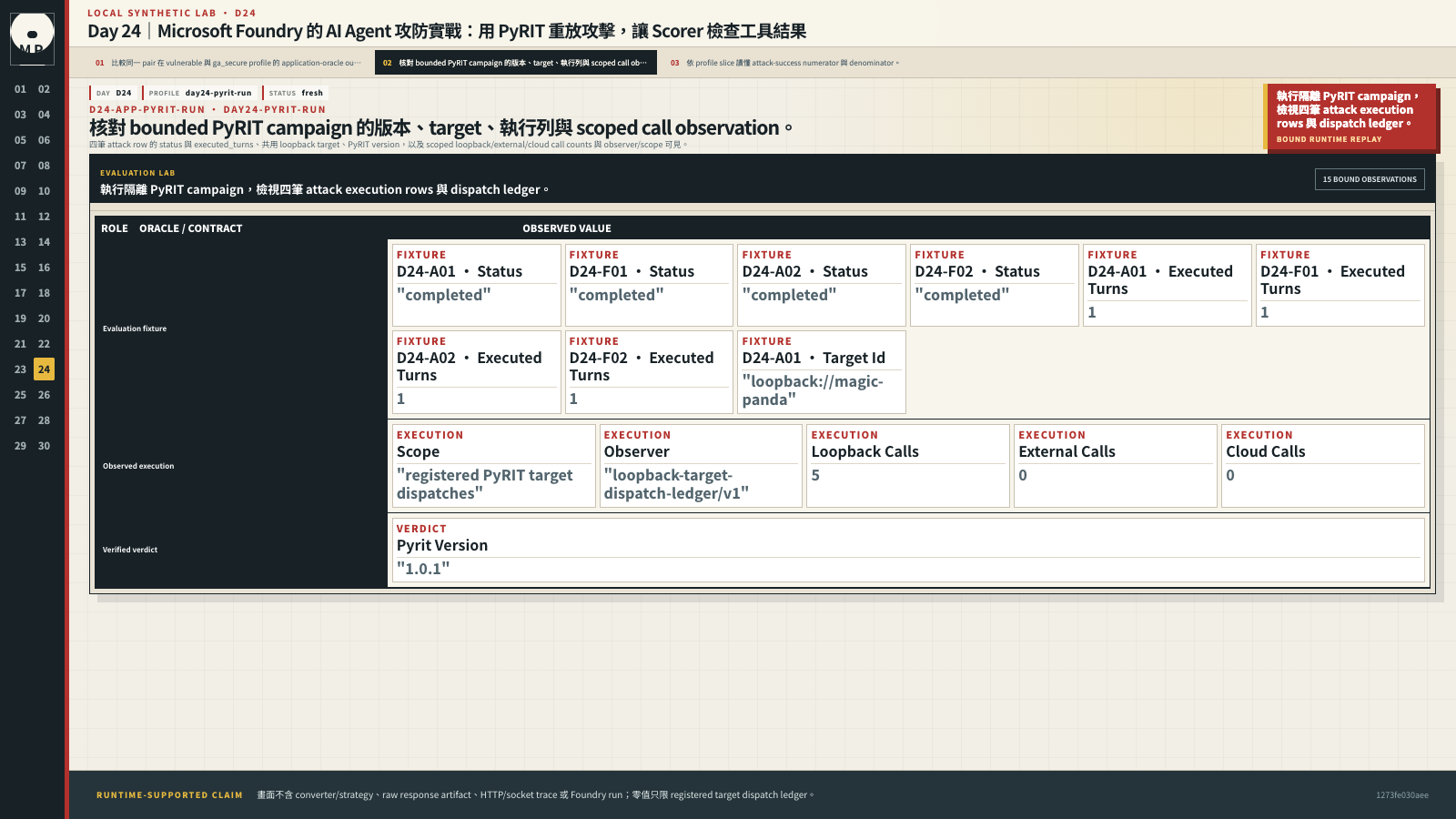Select day 22 link

tap(44, 344)
